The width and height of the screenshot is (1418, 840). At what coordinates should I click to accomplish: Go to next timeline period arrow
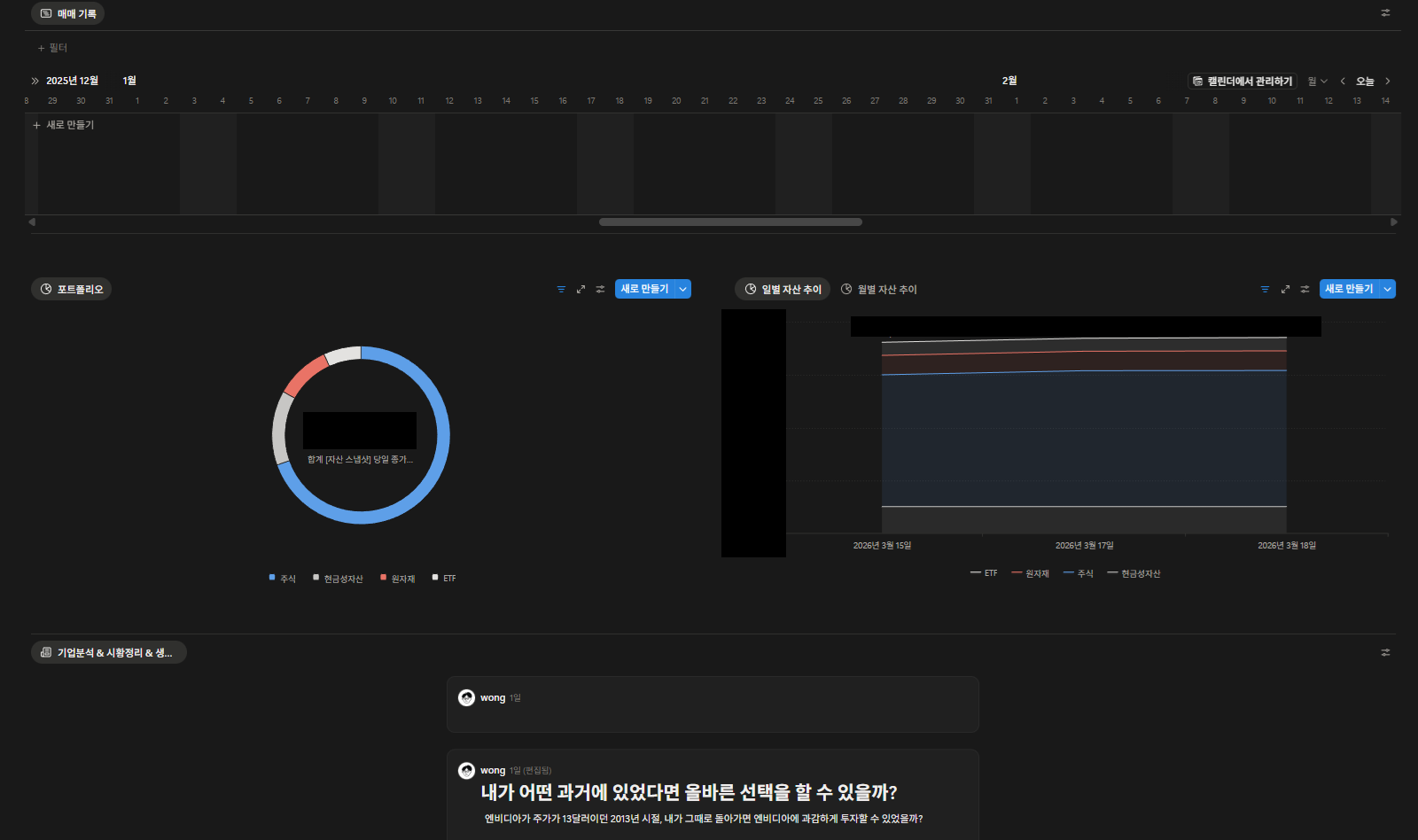(x=1388, y=82)
